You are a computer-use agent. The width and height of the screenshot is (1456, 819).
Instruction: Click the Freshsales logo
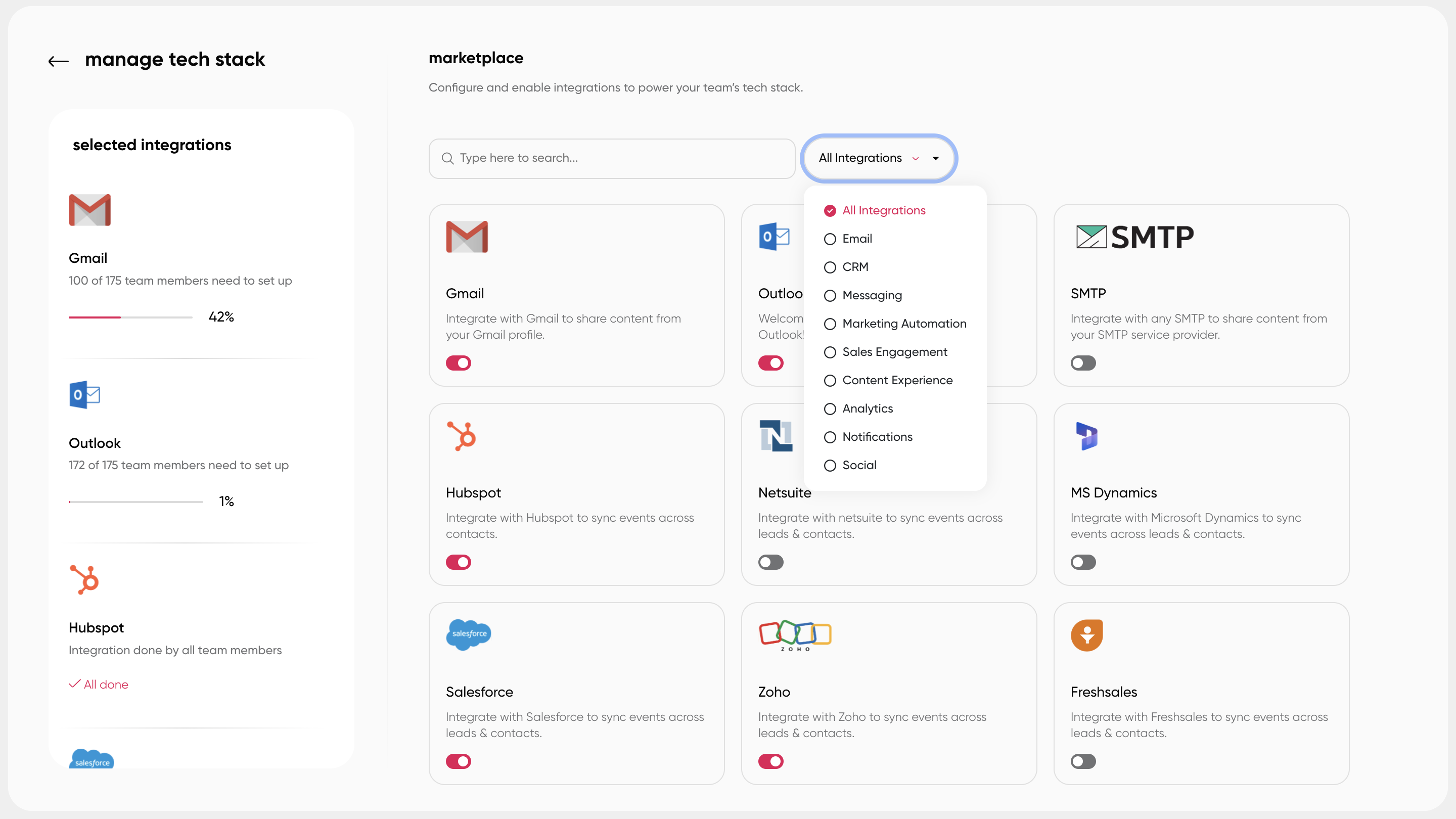point(1086,635)
